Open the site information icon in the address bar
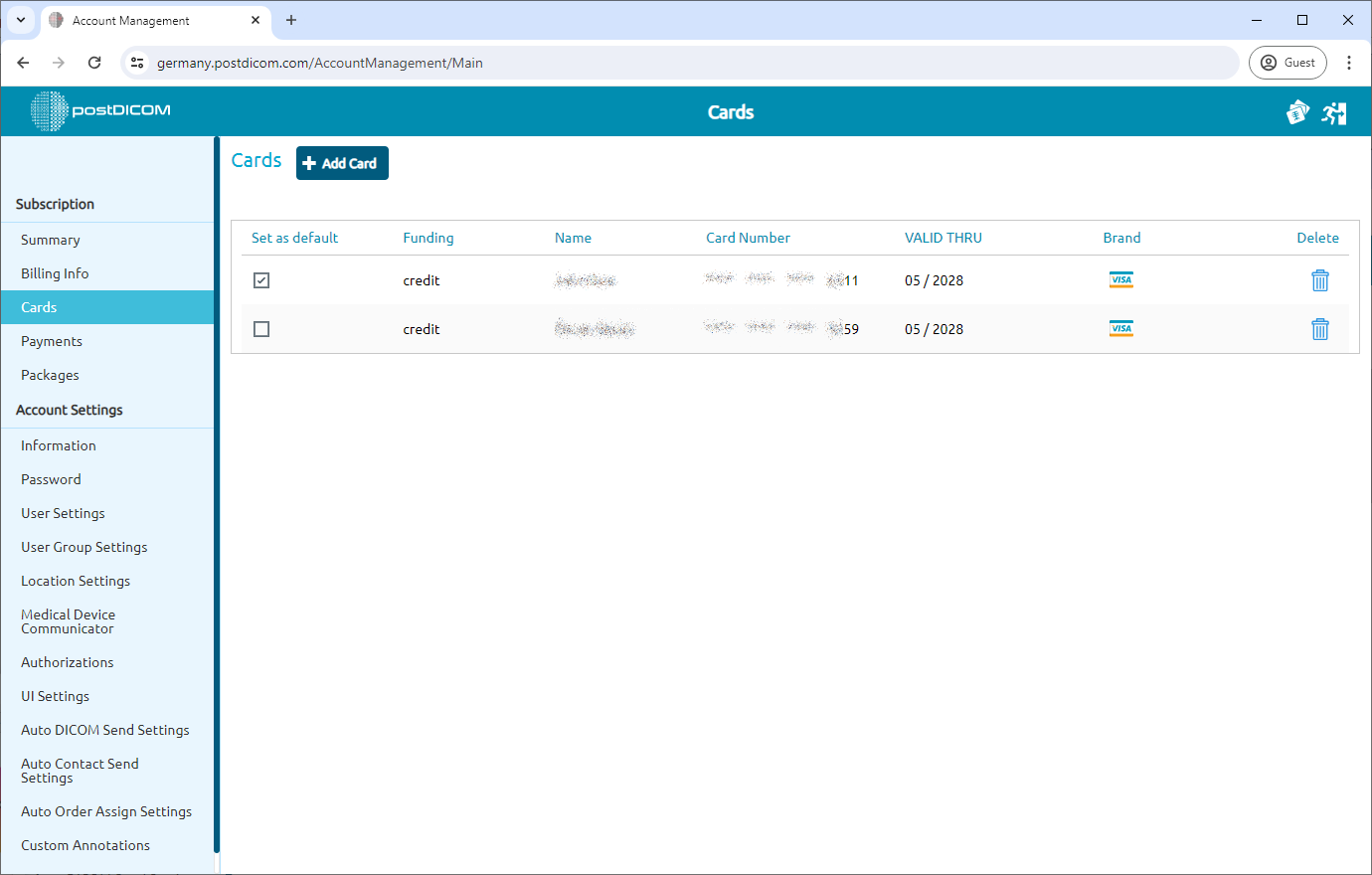The height and width of the screenshot is (875, 1372). pyautogui.click(x=138, y=63)
